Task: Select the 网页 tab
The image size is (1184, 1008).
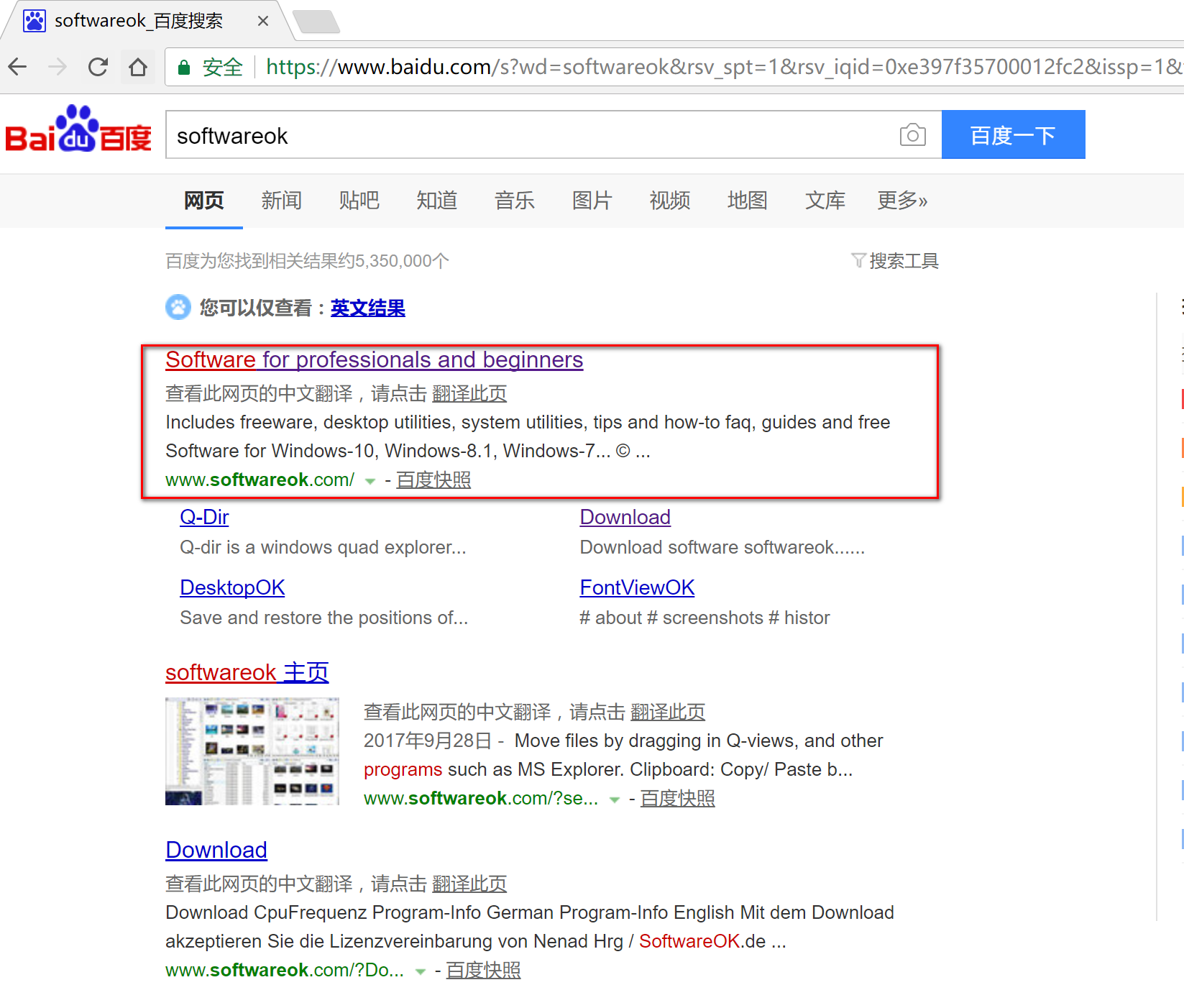Action: click(x=204, y=200)
